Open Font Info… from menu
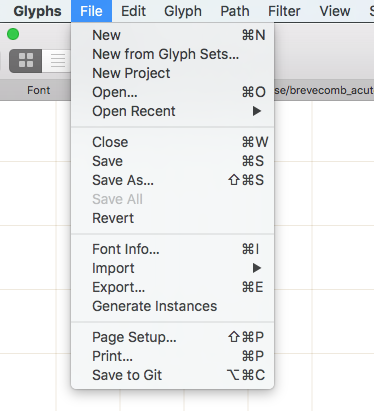The image size is (374, 411). tap(173, 249)
